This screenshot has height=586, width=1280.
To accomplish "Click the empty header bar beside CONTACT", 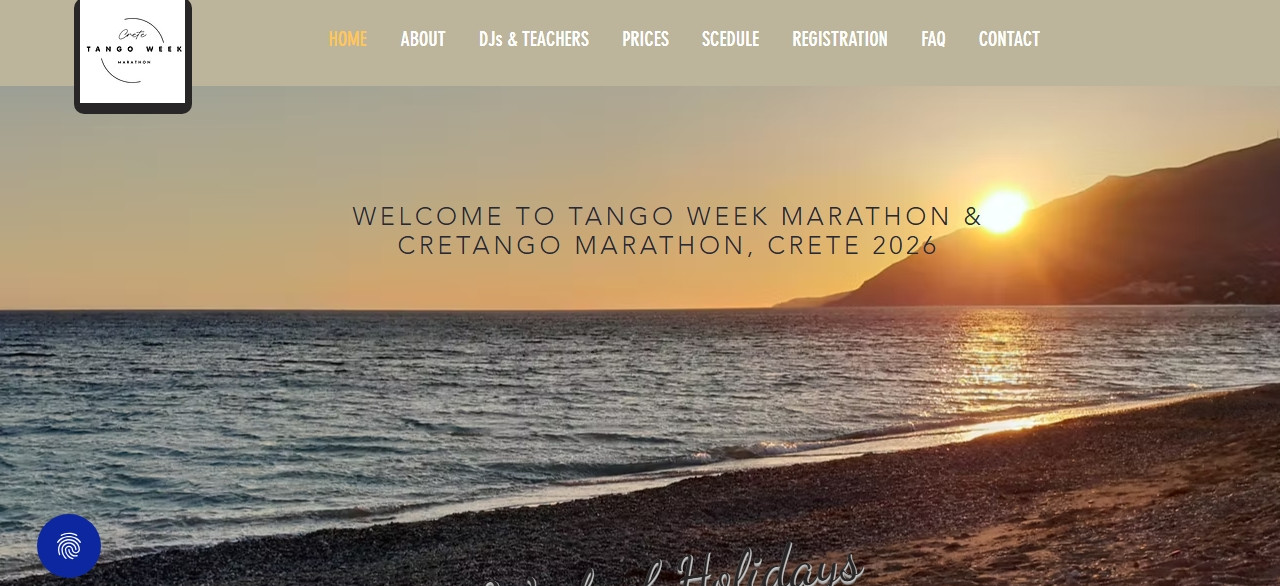I will tap(1160, 42).
